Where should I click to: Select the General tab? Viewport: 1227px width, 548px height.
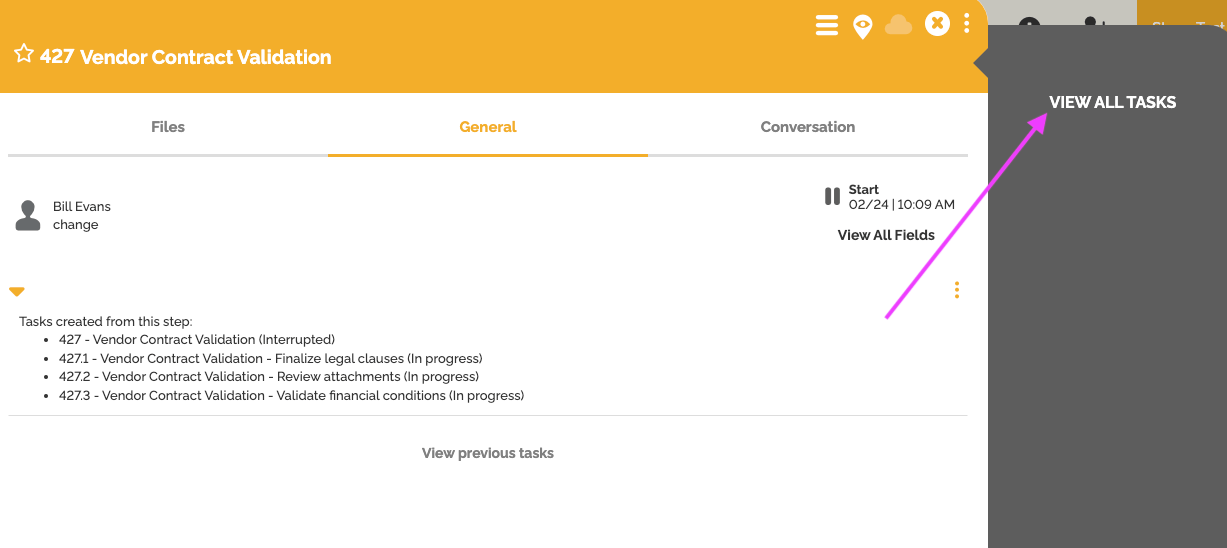[x=488, y=127]
